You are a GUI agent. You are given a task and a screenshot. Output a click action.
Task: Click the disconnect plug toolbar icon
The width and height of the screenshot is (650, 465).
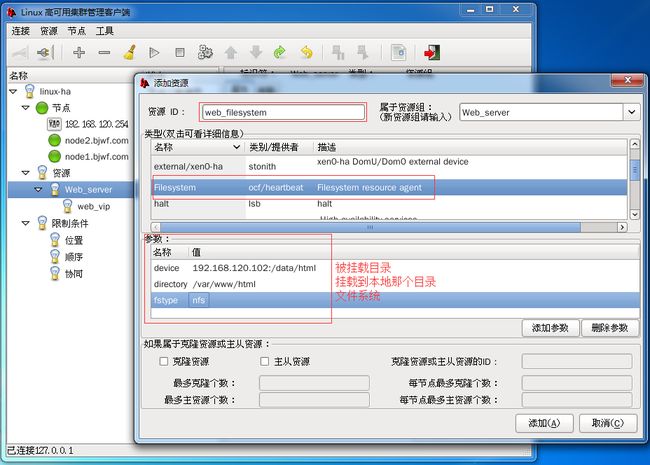click(44, 53)
